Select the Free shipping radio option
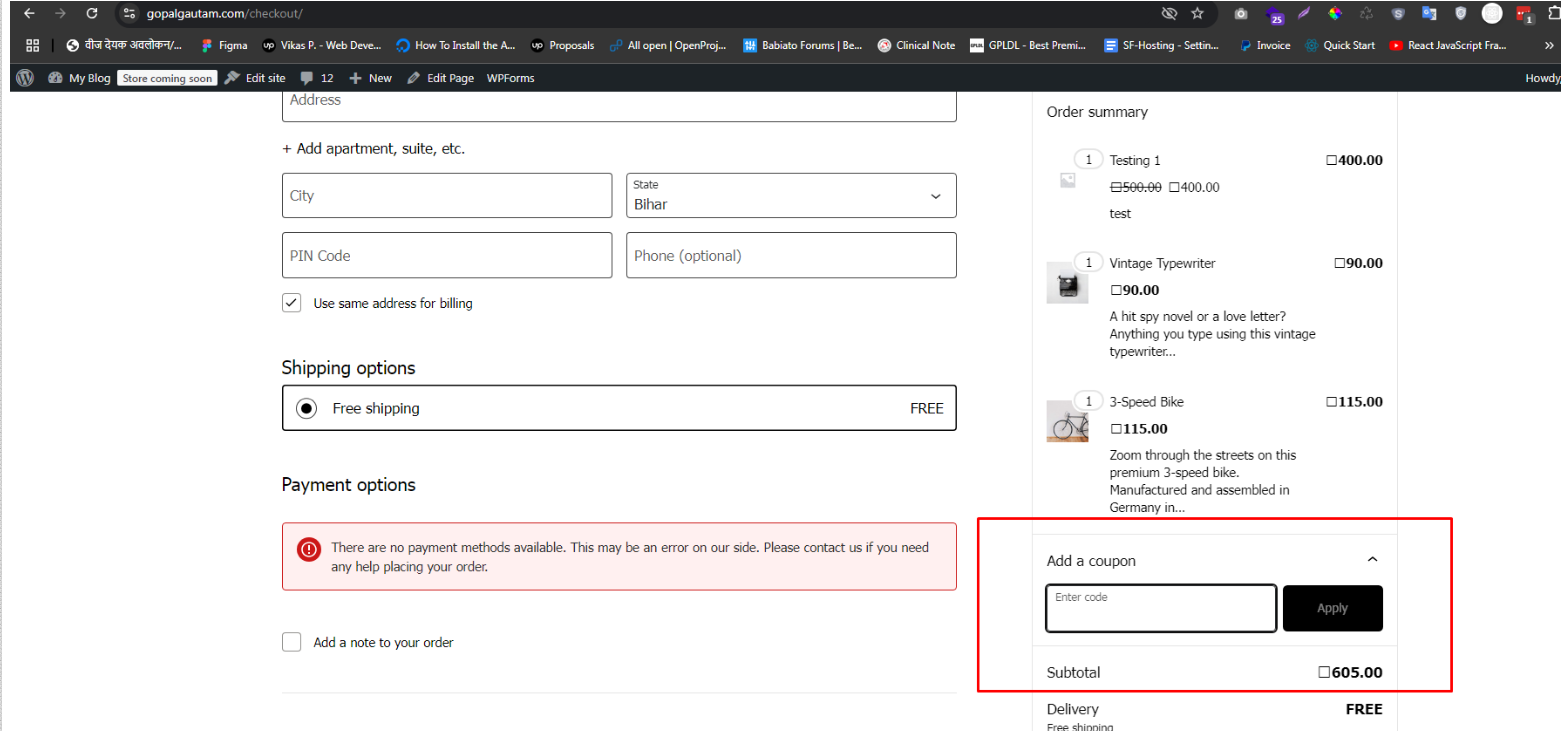 click(306, 408)
